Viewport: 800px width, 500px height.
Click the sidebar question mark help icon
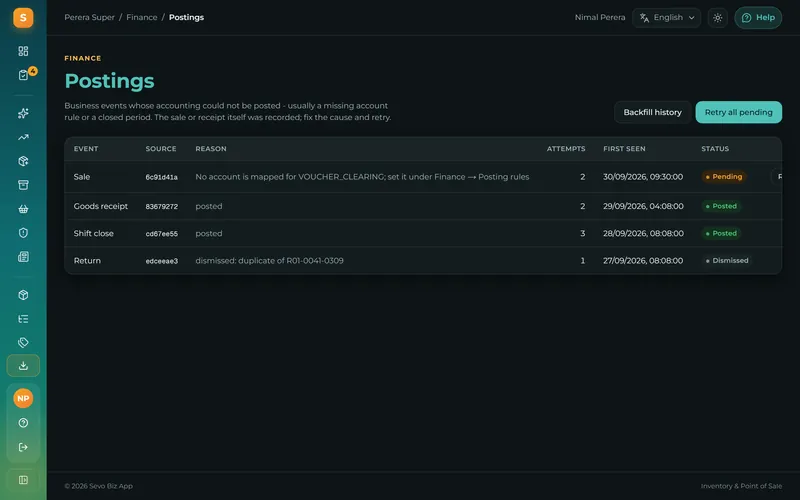click(23, 422)
